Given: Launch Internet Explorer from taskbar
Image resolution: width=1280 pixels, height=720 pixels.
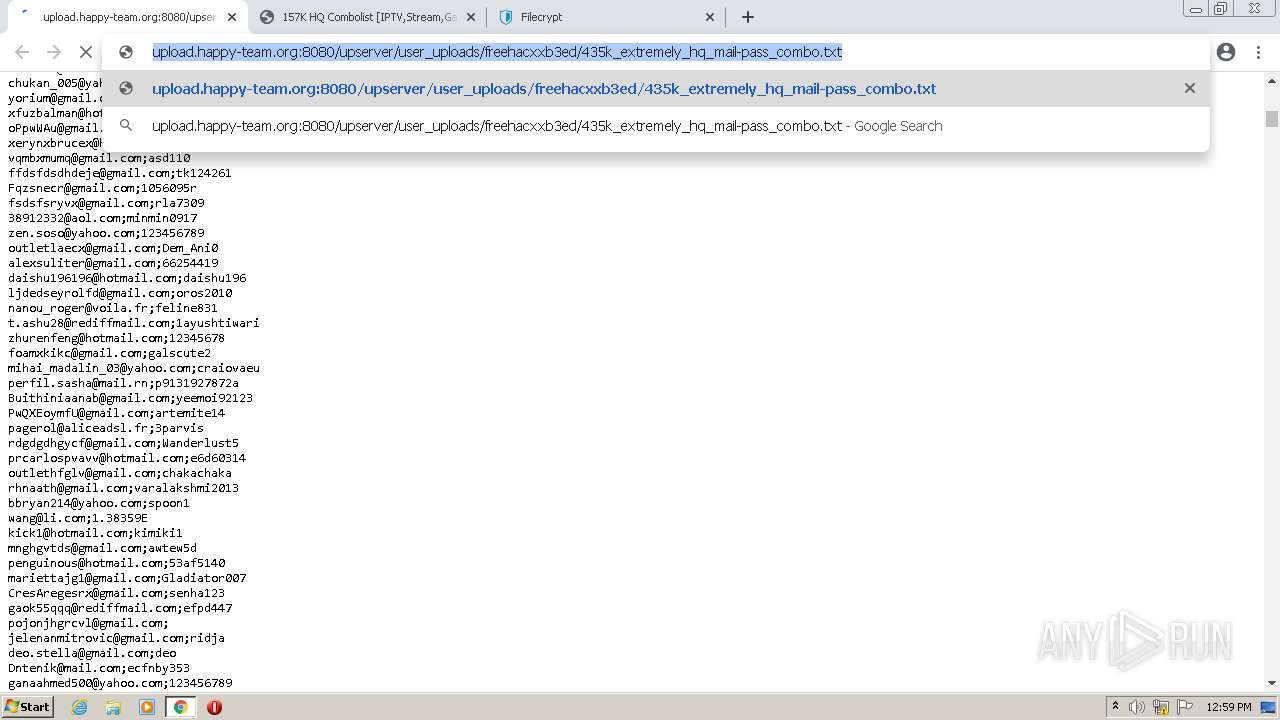Looking at the screenshot, I should click(80, 707).
